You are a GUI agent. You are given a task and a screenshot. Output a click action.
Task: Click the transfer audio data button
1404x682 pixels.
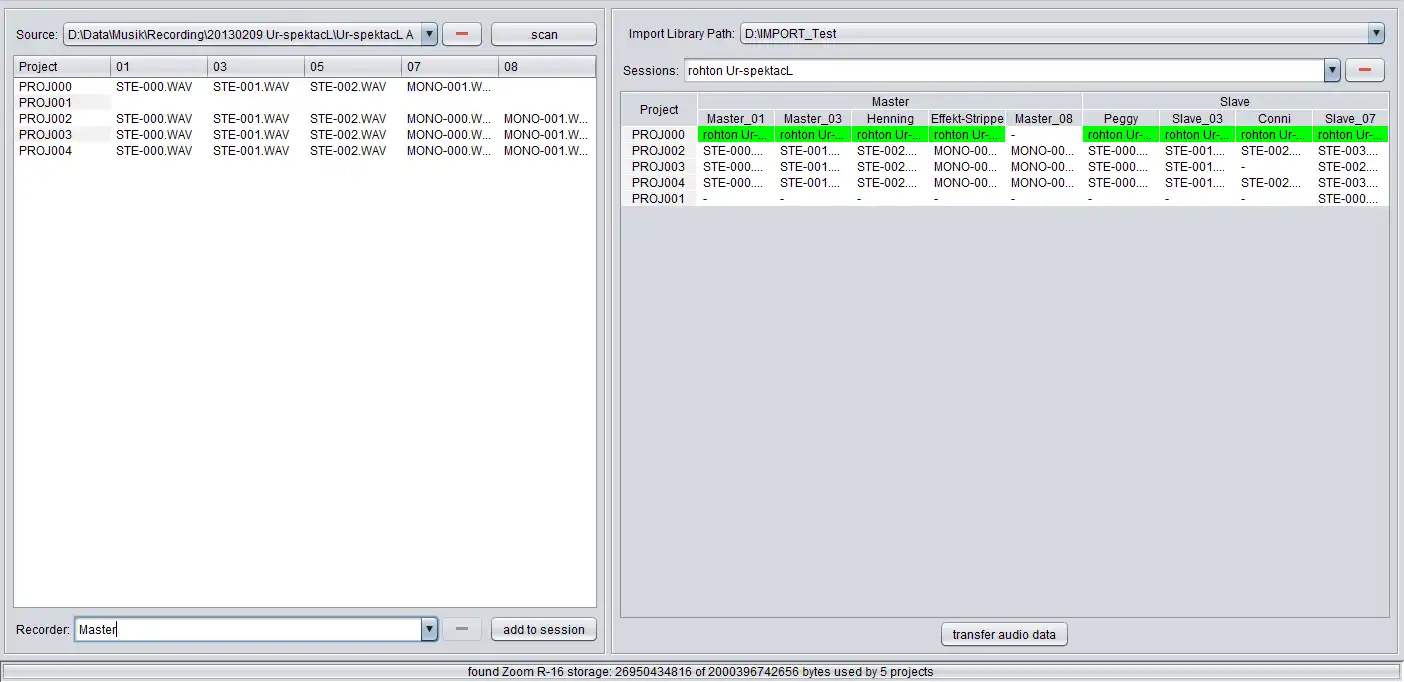1004,634
